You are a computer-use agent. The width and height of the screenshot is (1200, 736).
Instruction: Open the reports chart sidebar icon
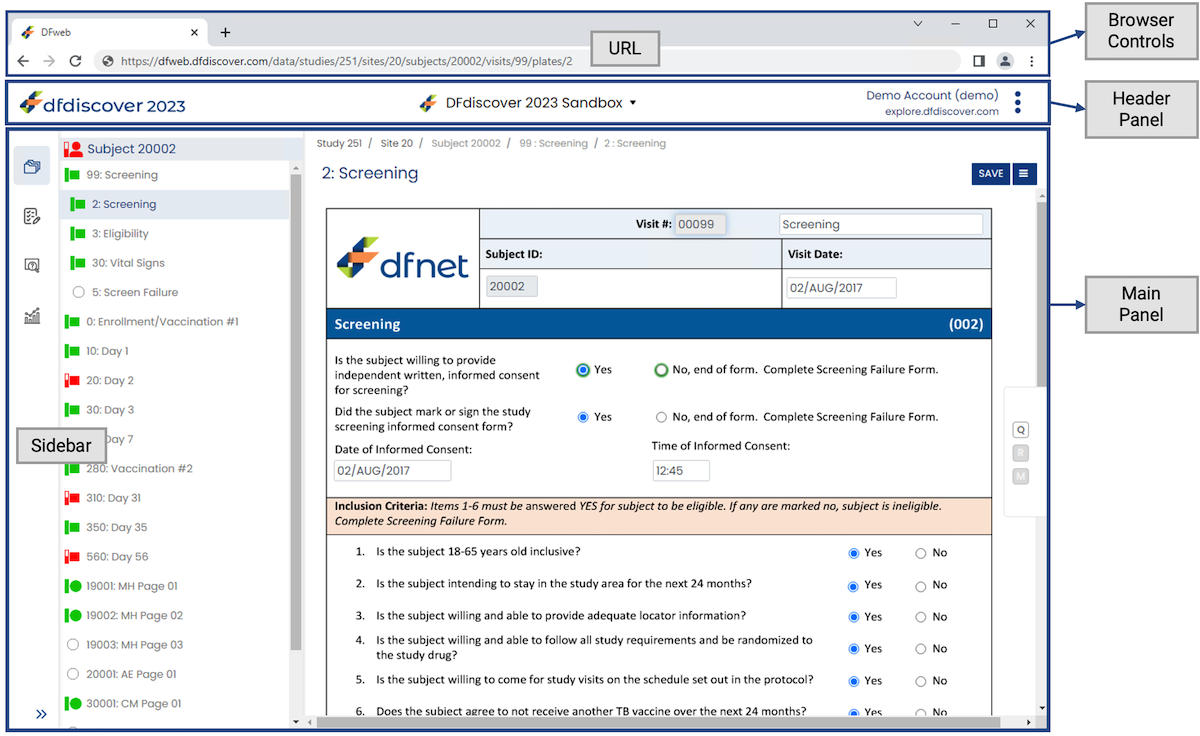(32, 316)
